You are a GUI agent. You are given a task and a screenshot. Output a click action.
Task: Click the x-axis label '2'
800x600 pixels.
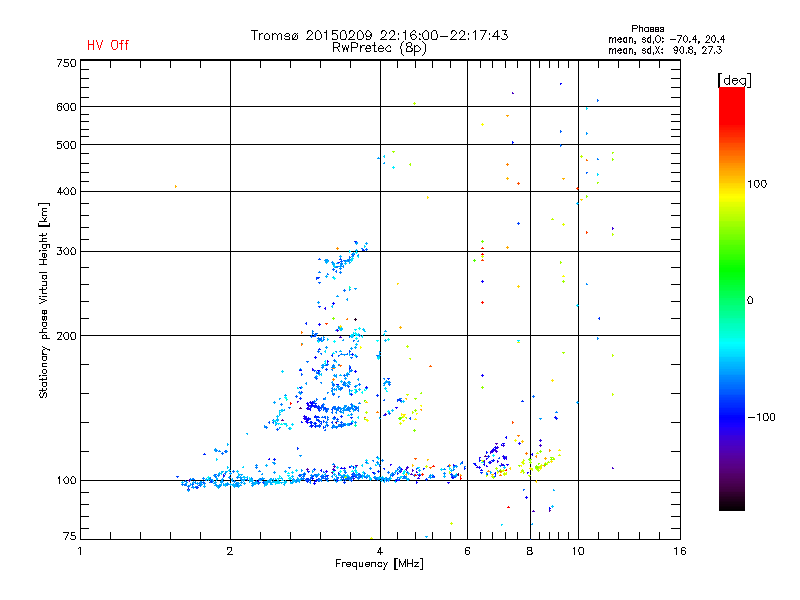[230, 551]
